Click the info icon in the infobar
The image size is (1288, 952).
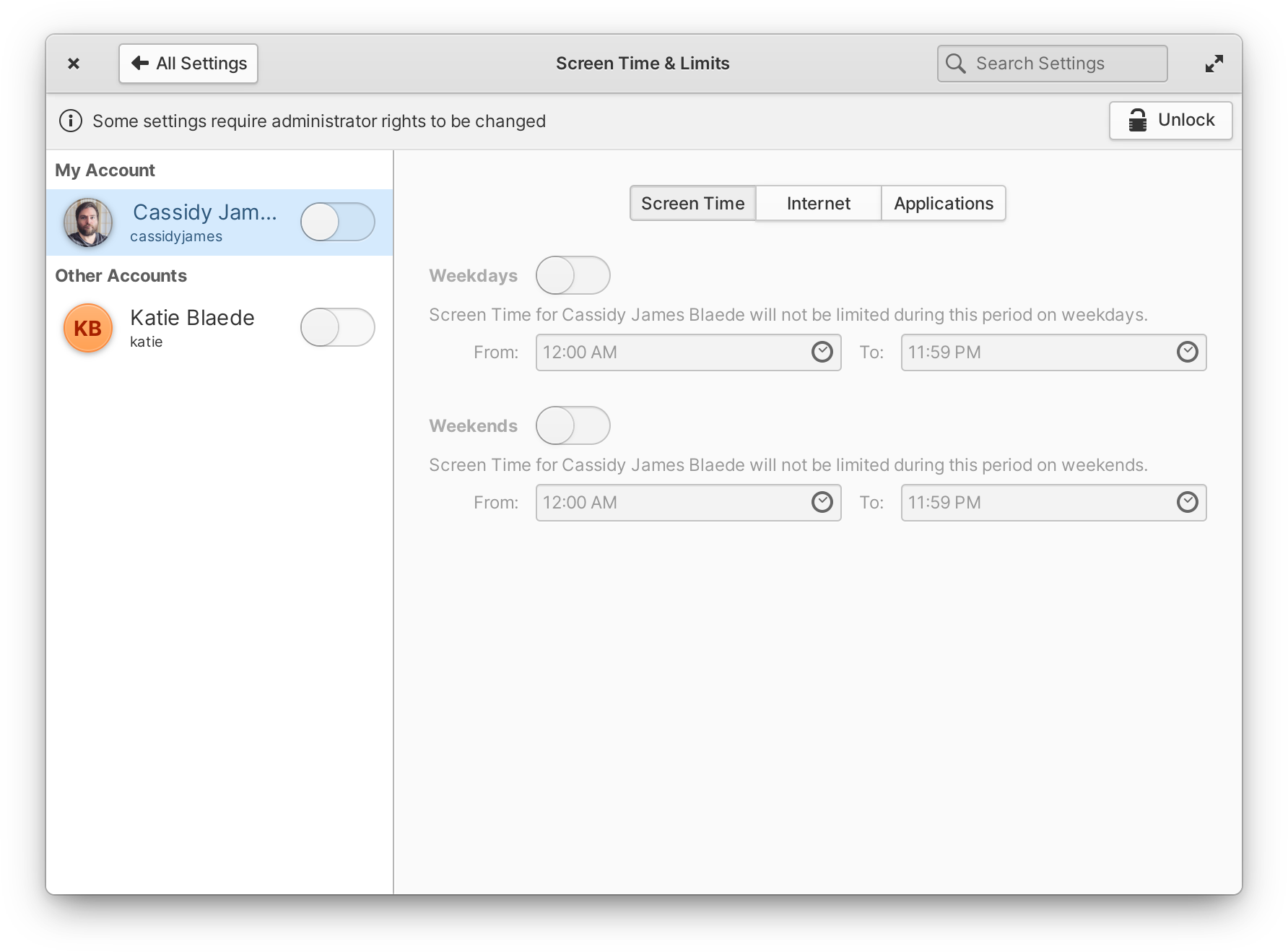click(71, 121)
